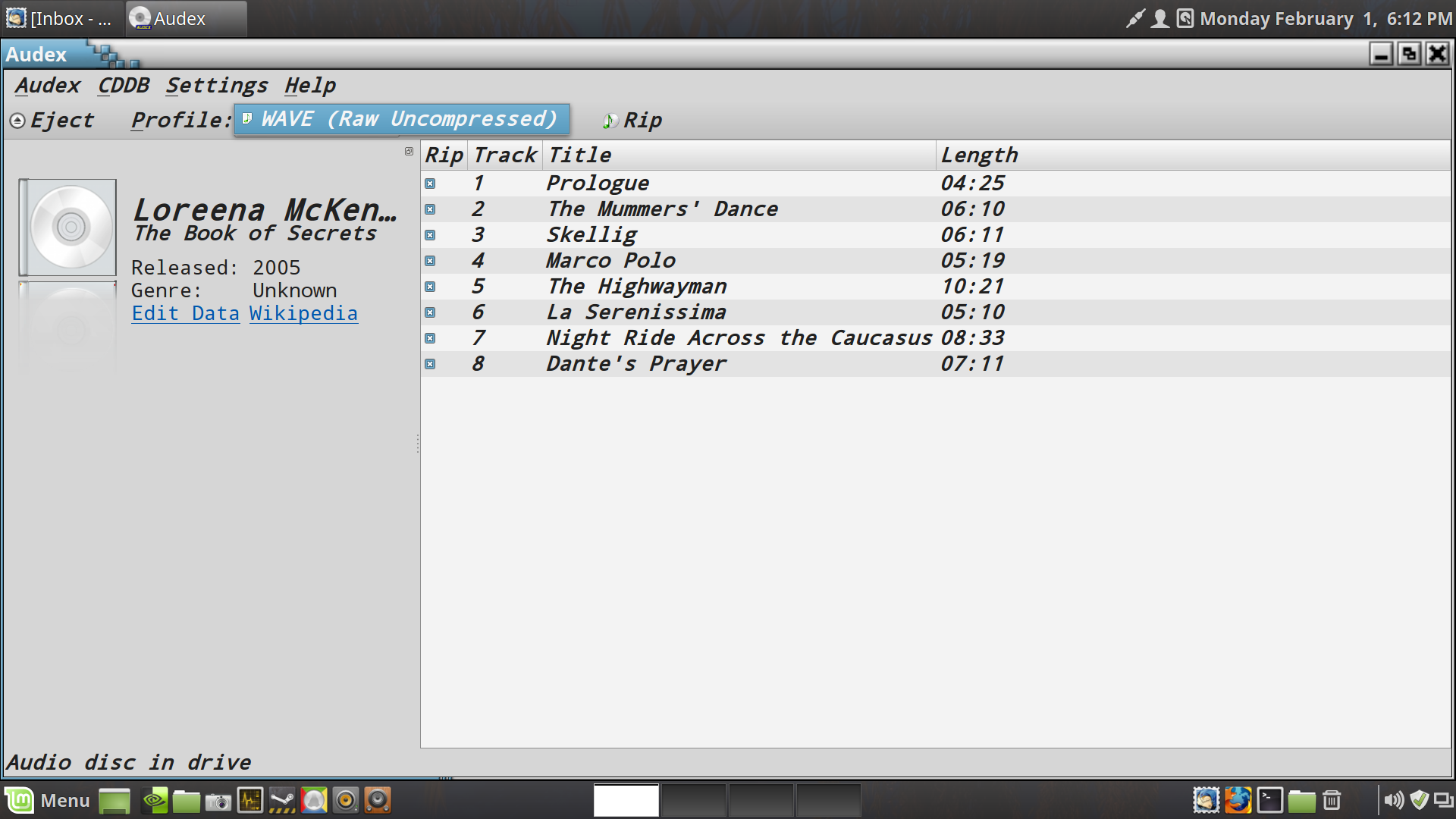Open the Wikipedia link
This screenshot has width=1456, height=819.
[x=303, y=313]
